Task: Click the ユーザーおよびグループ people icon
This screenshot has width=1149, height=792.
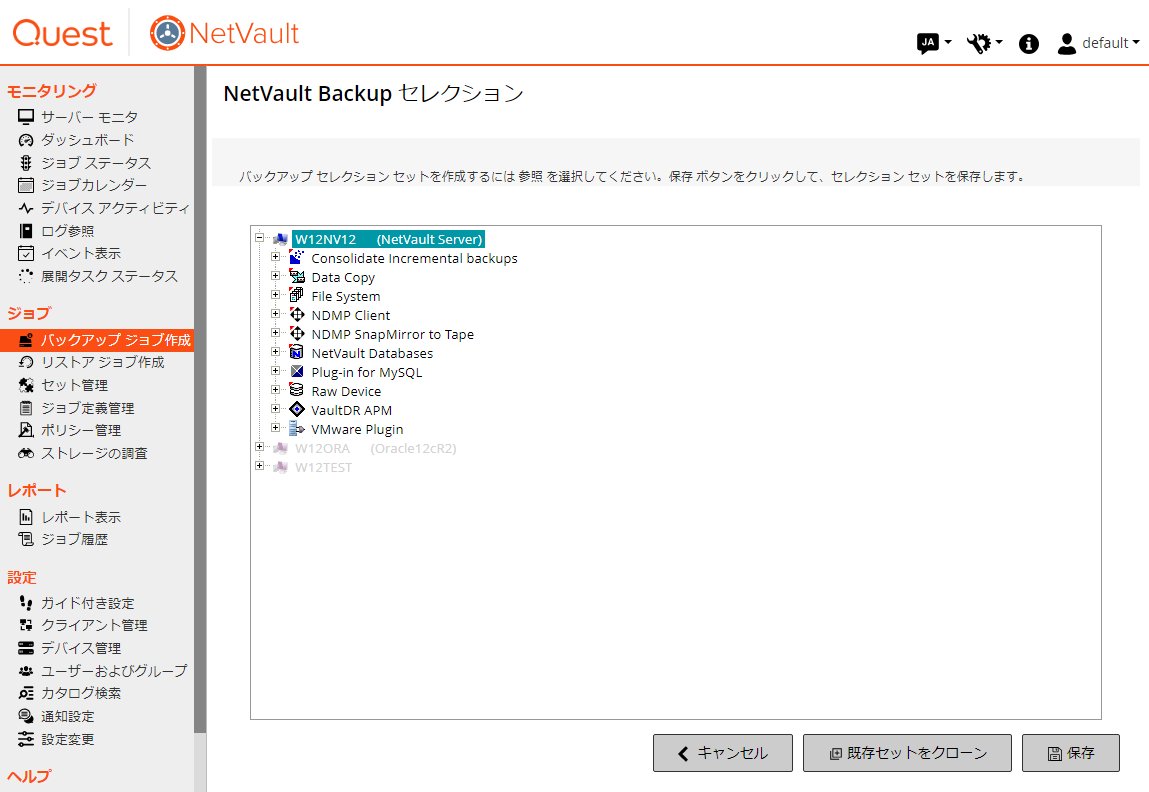Action: 26,670
